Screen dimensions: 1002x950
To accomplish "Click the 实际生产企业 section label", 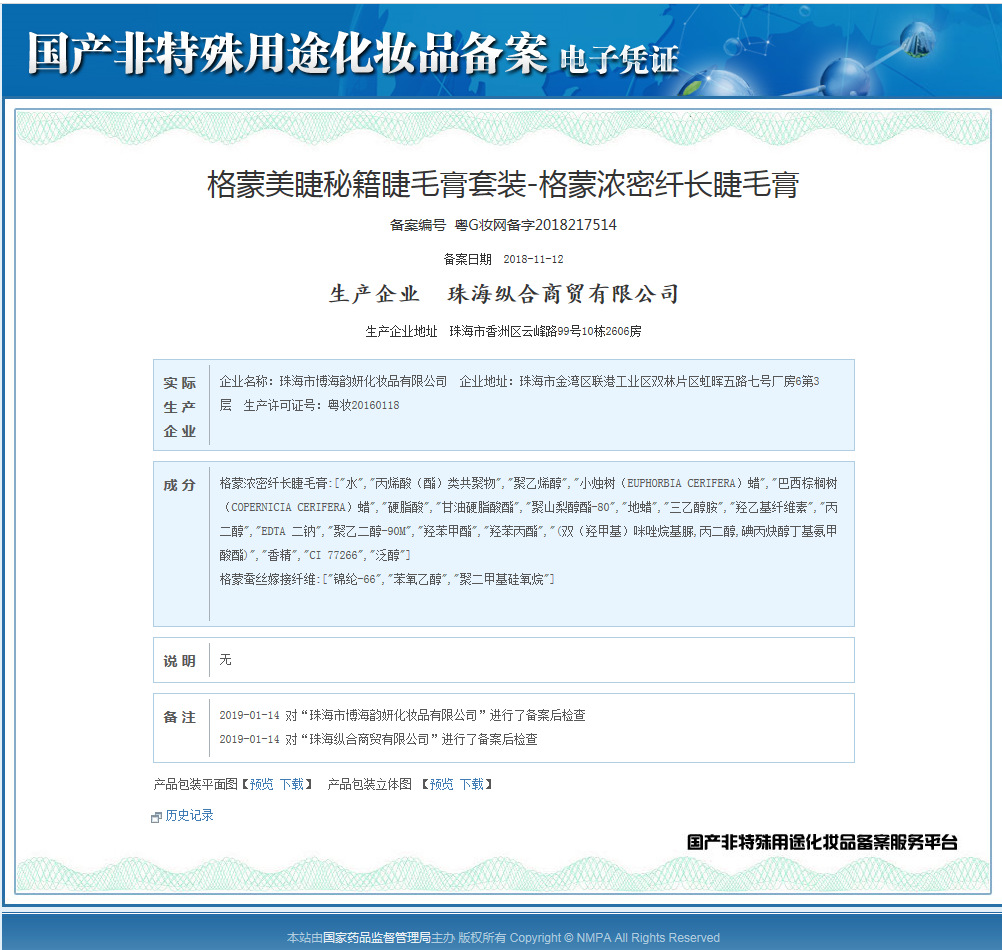I will (180, 406).
